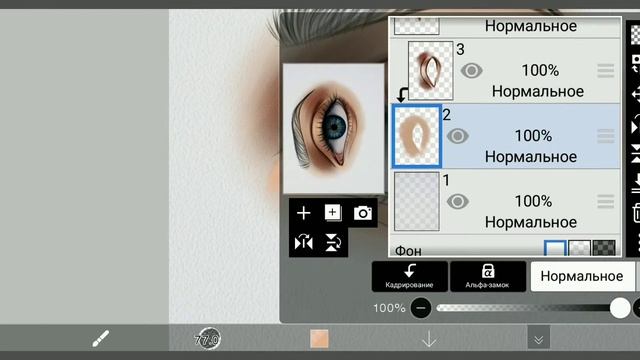Click the 100% value of layer 3
Image resolution: width=640 pixels, height=360 pixels.
point(540,71)
